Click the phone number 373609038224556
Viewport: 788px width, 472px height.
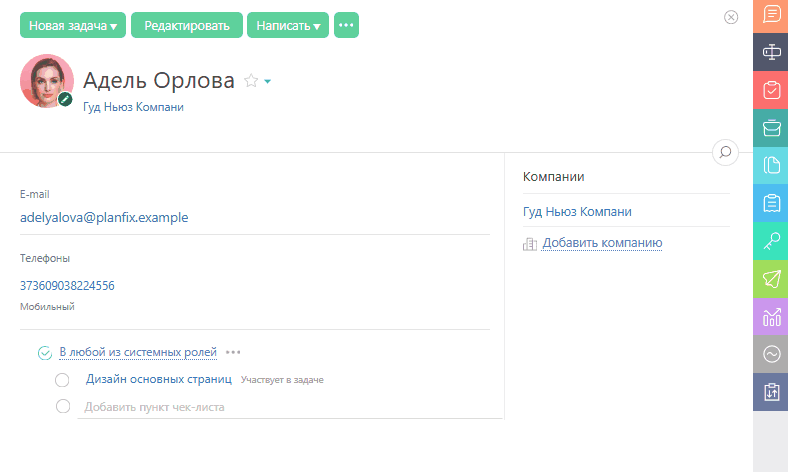(x=67, y=286)
